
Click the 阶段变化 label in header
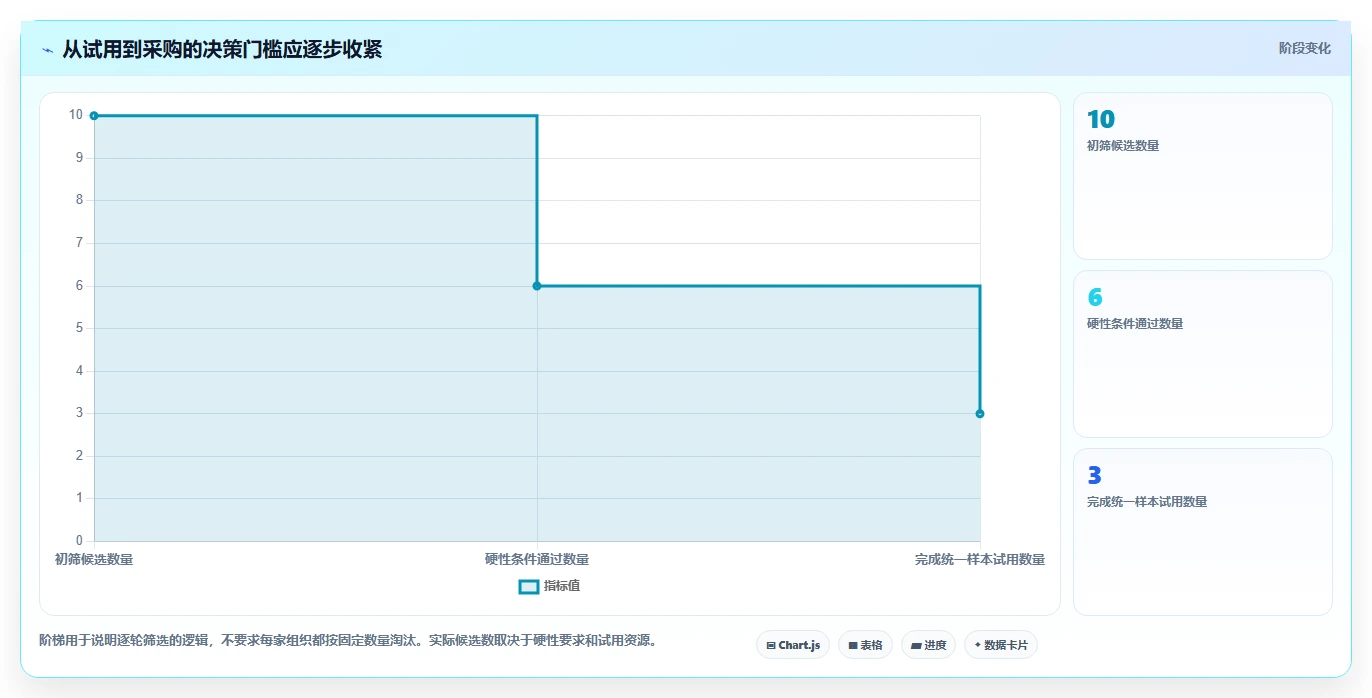1304,48
